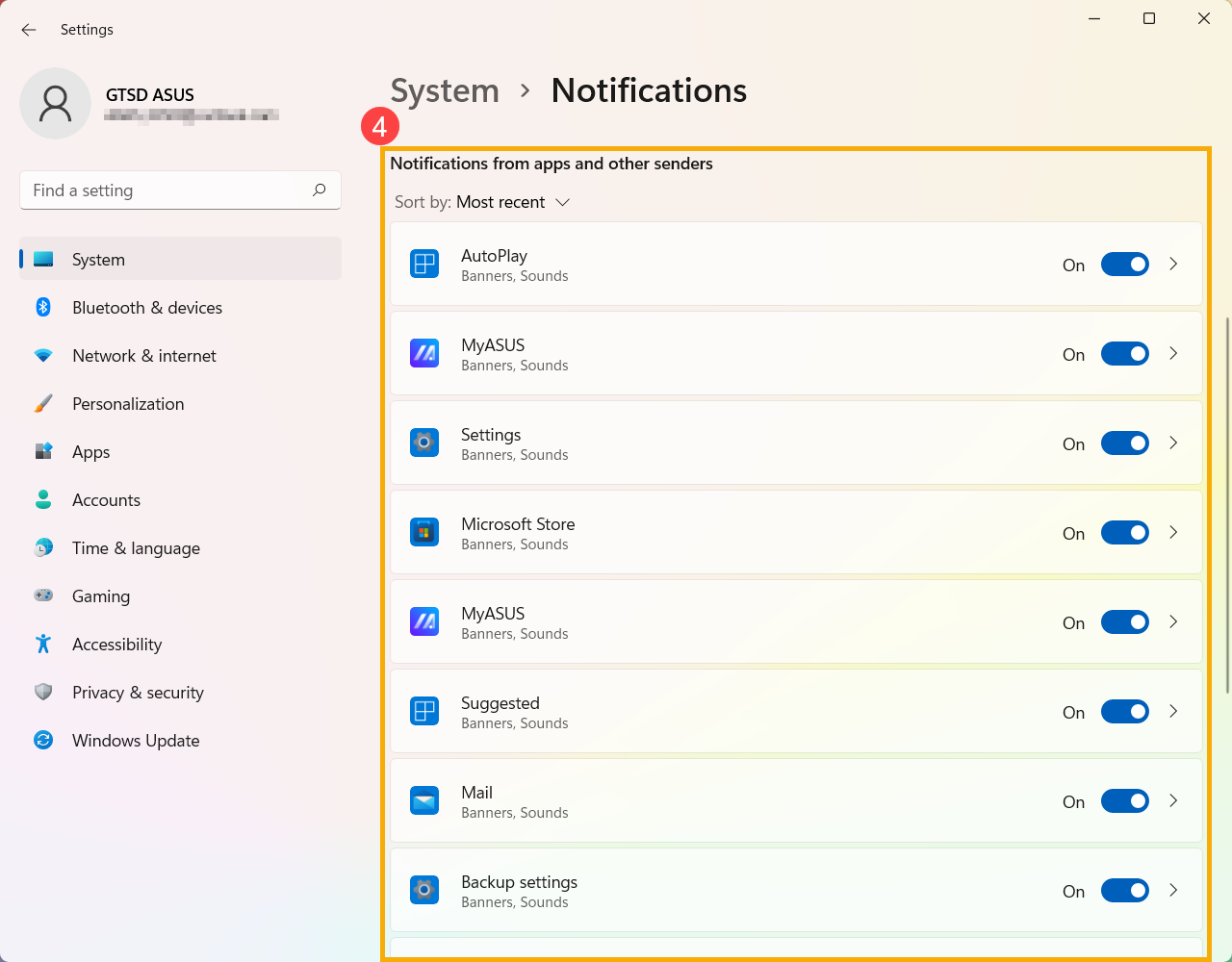Expand MyASUS notification details
The height and width of the screenshot is (962, 1232).
(x=1173, y=353)
